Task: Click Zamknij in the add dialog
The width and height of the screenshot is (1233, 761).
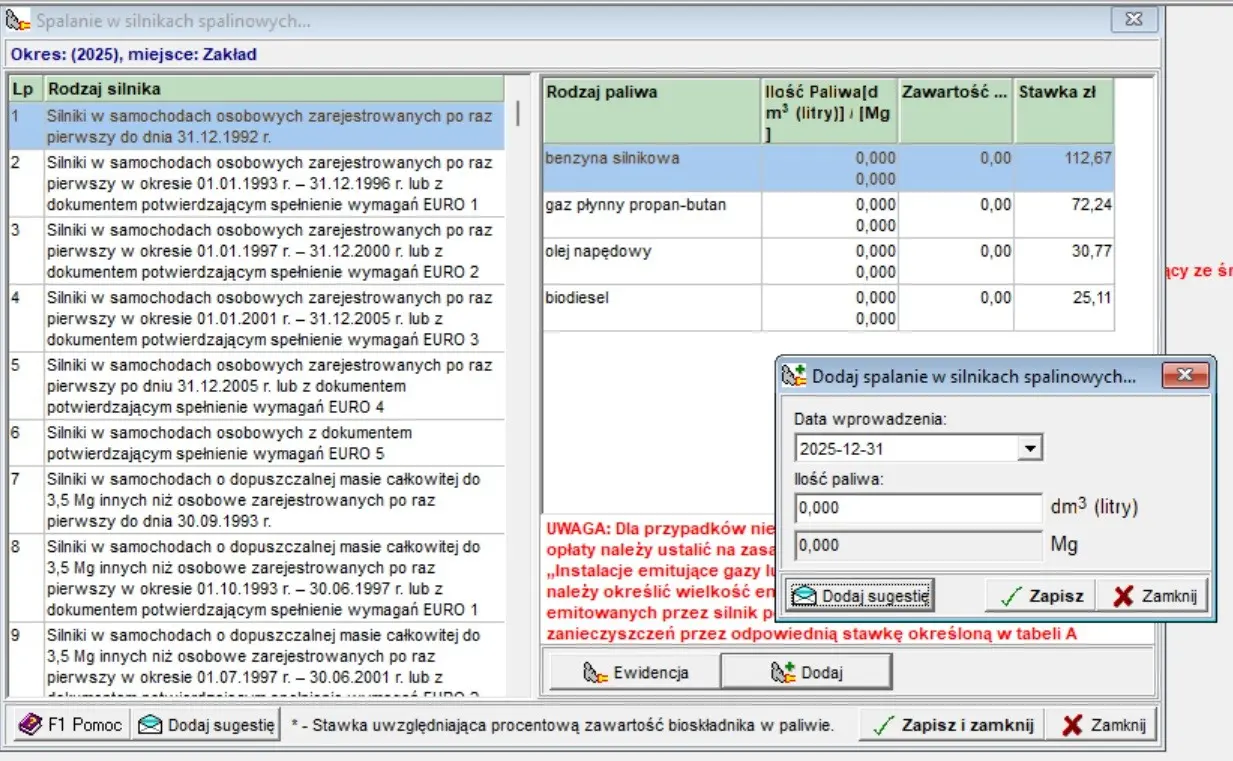Action: pos(1154,596)
